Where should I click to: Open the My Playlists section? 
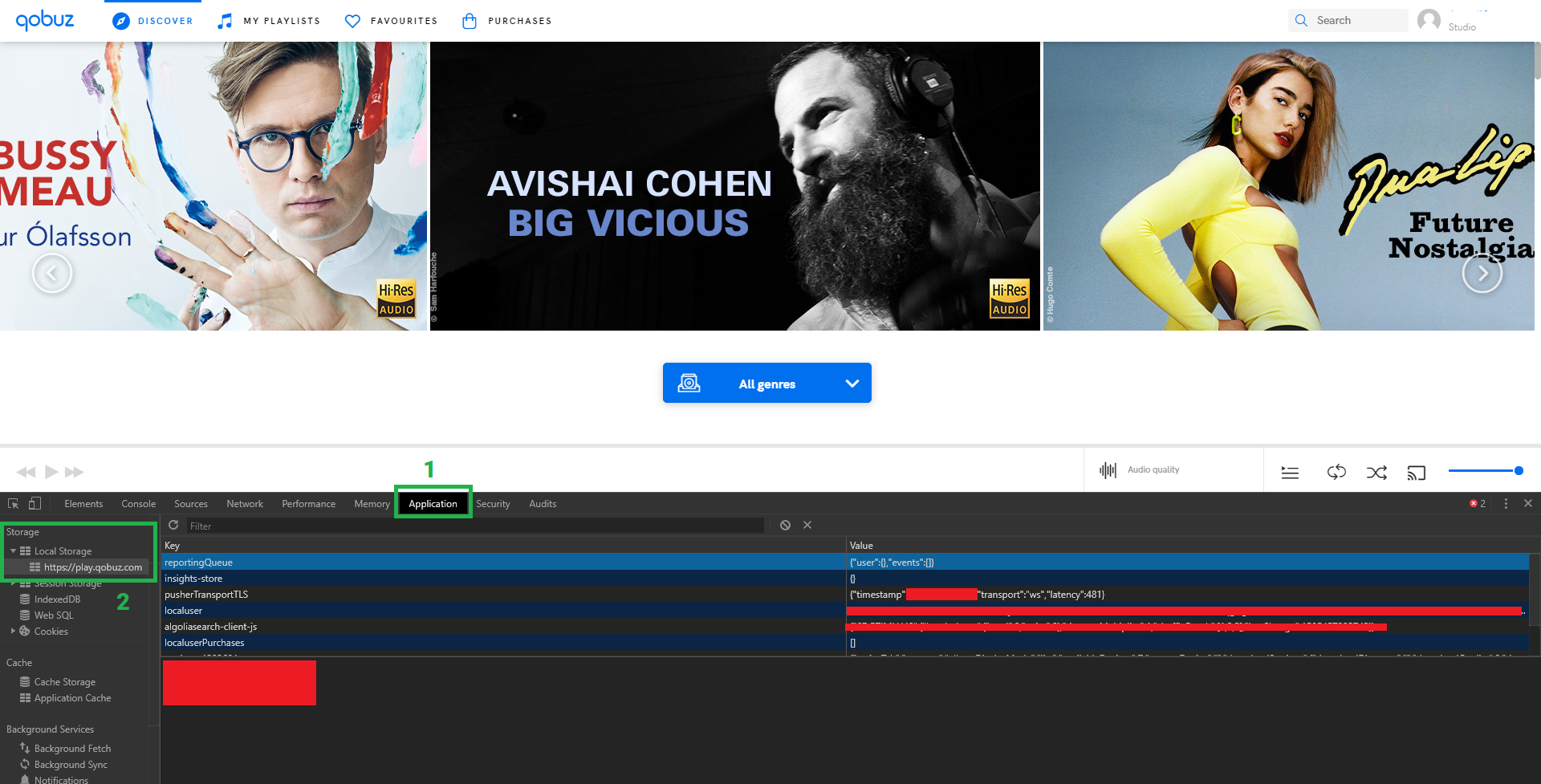269,21
